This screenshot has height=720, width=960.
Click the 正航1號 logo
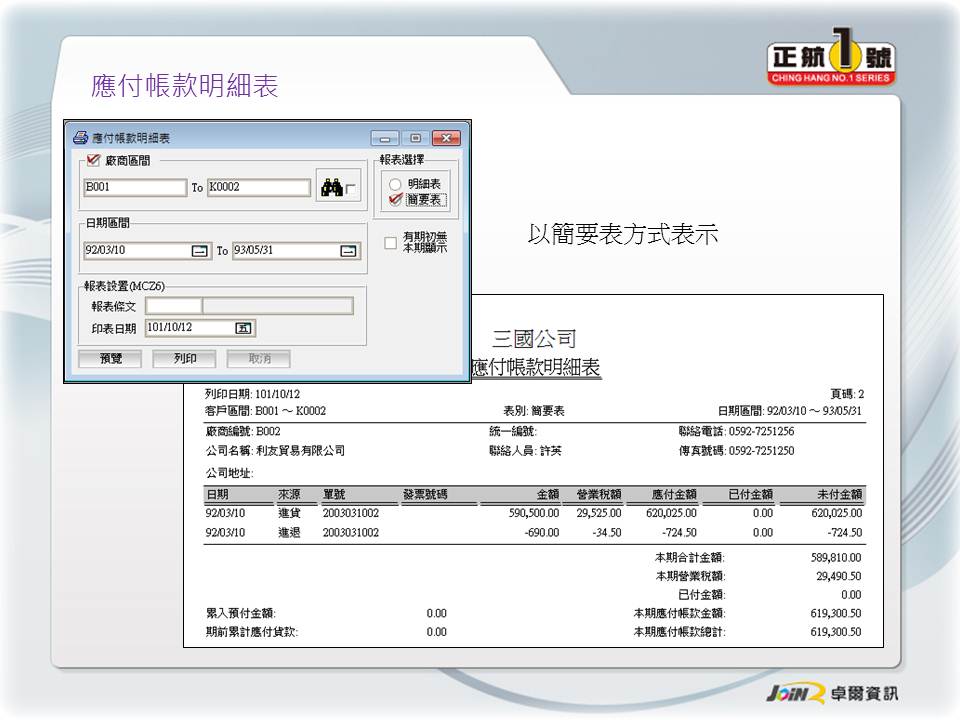pyautogui.click(x=831, y=62)
